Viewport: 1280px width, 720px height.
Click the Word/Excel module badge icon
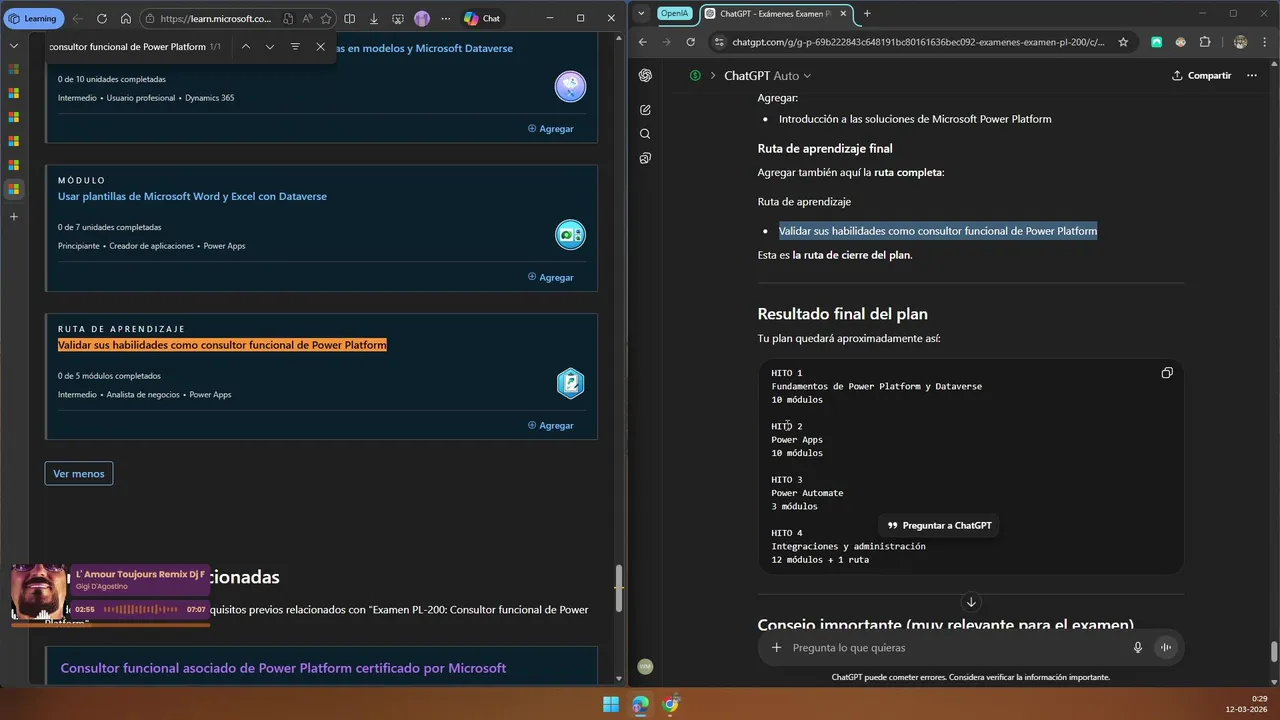(x=571, y=235)
